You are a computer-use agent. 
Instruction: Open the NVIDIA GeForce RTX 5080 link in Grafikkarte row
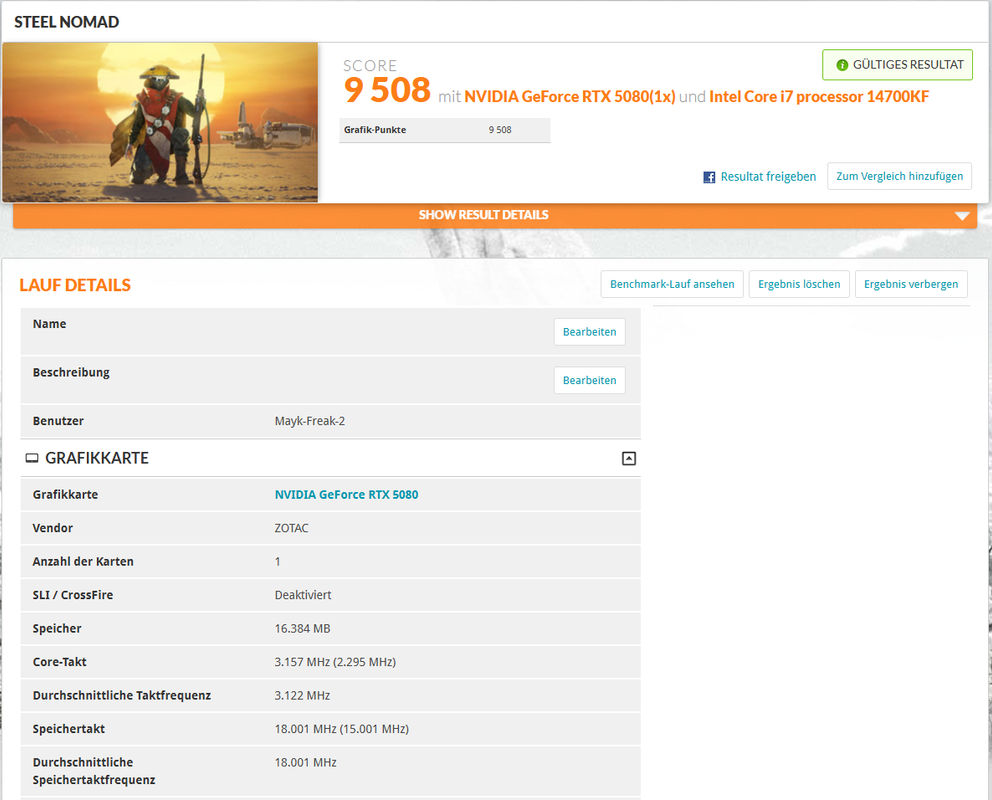coord(346,495)
